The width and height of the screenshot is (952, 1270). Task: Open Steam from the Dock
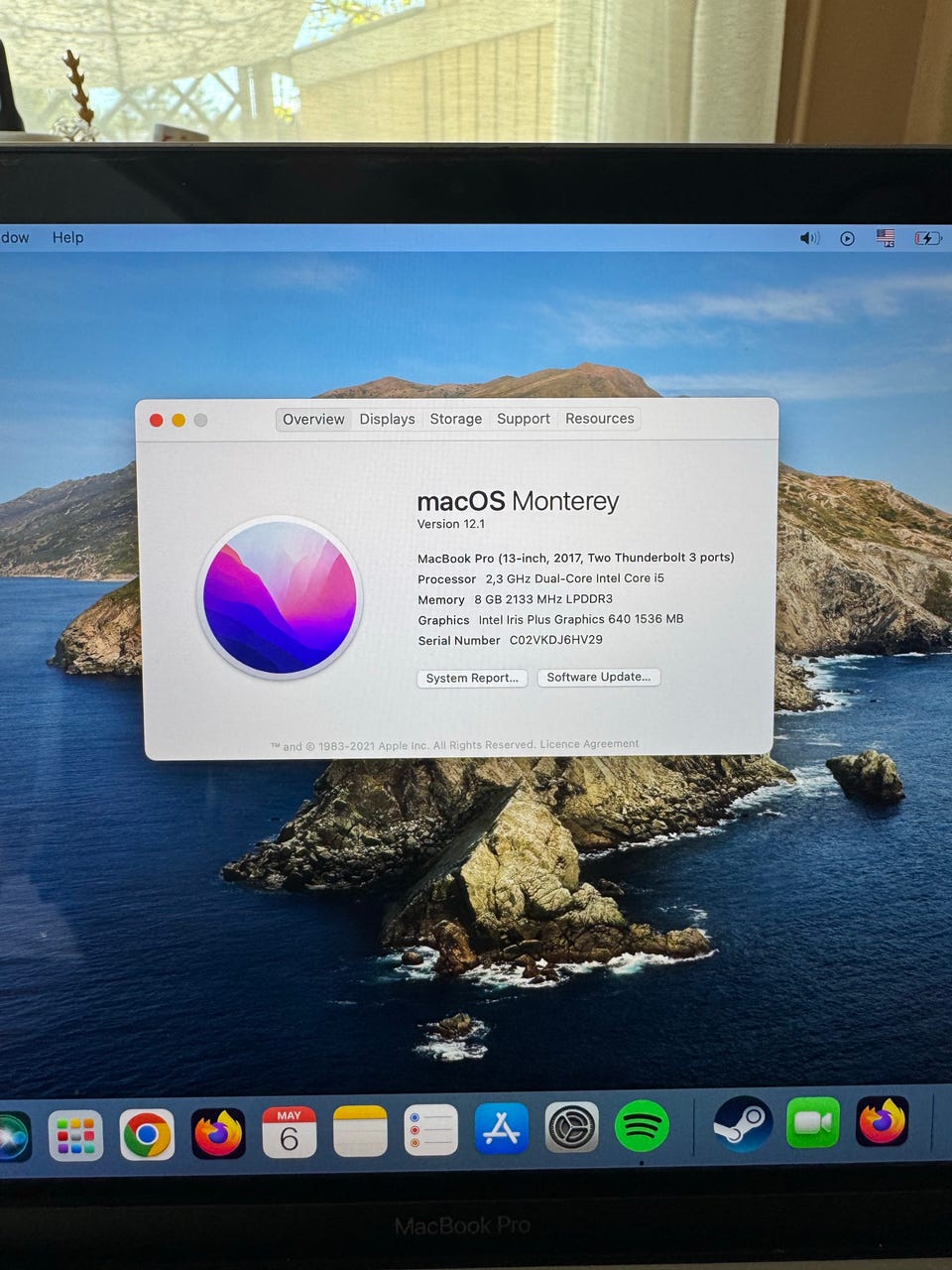click(x=744, y=1124)
